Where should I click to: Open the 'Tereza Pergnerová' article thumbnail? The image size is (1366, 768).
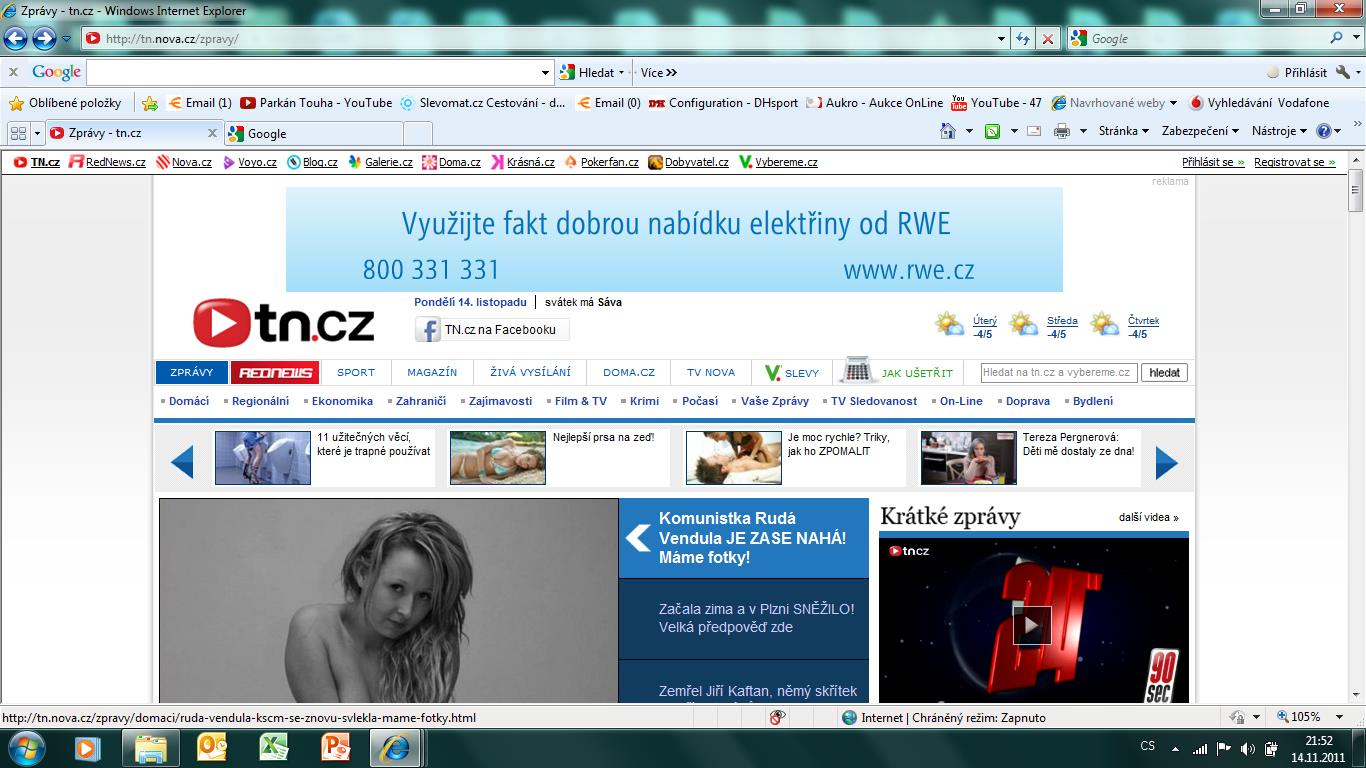point(968,458)
